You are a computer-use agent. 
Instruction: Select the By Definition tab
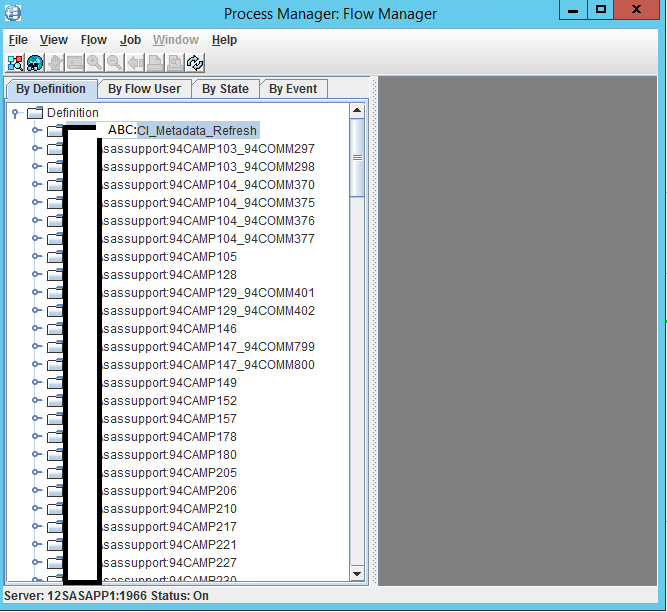(x=51, y=89)
